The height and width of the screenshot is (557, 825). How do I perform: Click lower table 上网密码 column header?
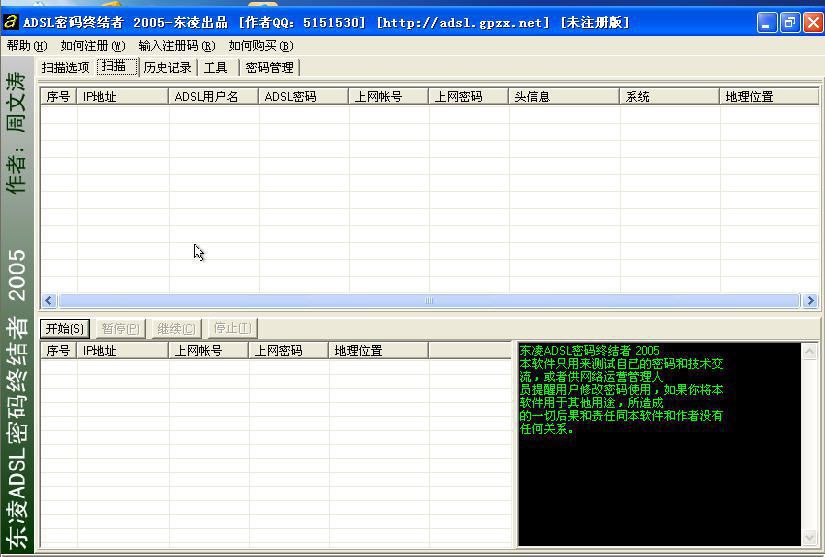tap(289, 351)
